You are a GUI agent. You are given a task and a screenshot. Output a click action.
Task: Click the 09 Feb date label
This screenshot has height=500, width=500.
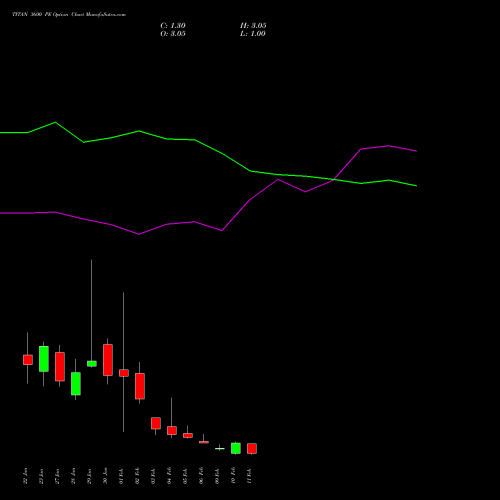pos(218,476)
